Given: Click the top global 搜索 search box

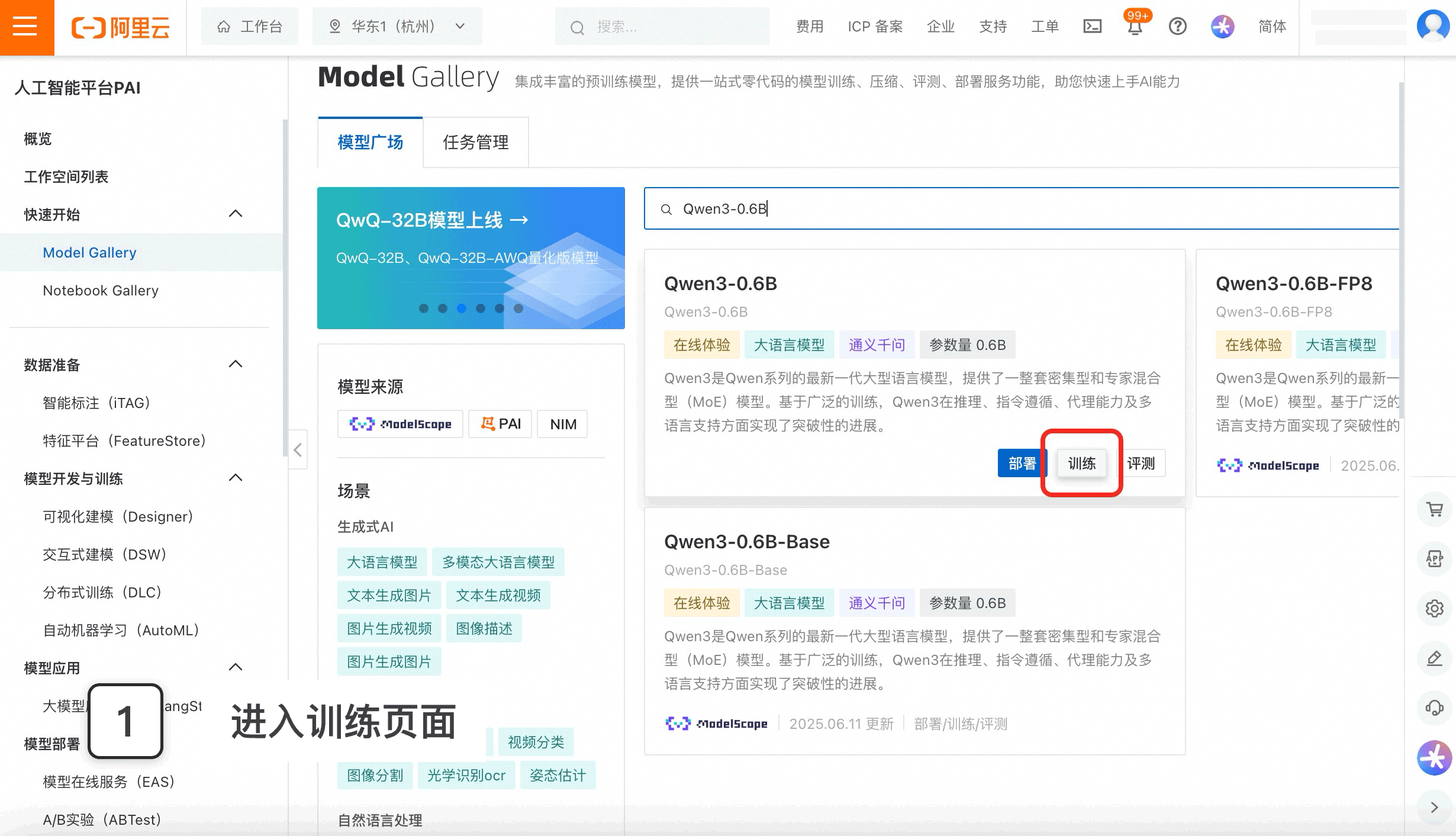Looking at the screenshot, I should point(662,27).
